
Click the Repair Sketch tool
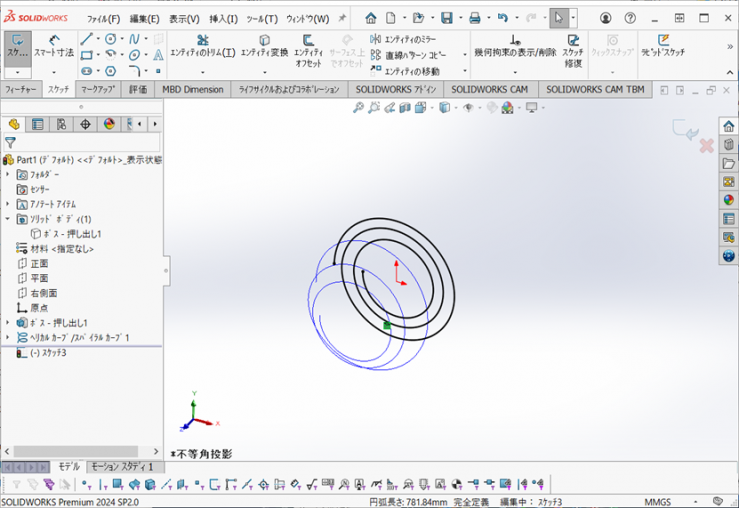(x=573, y=46)
